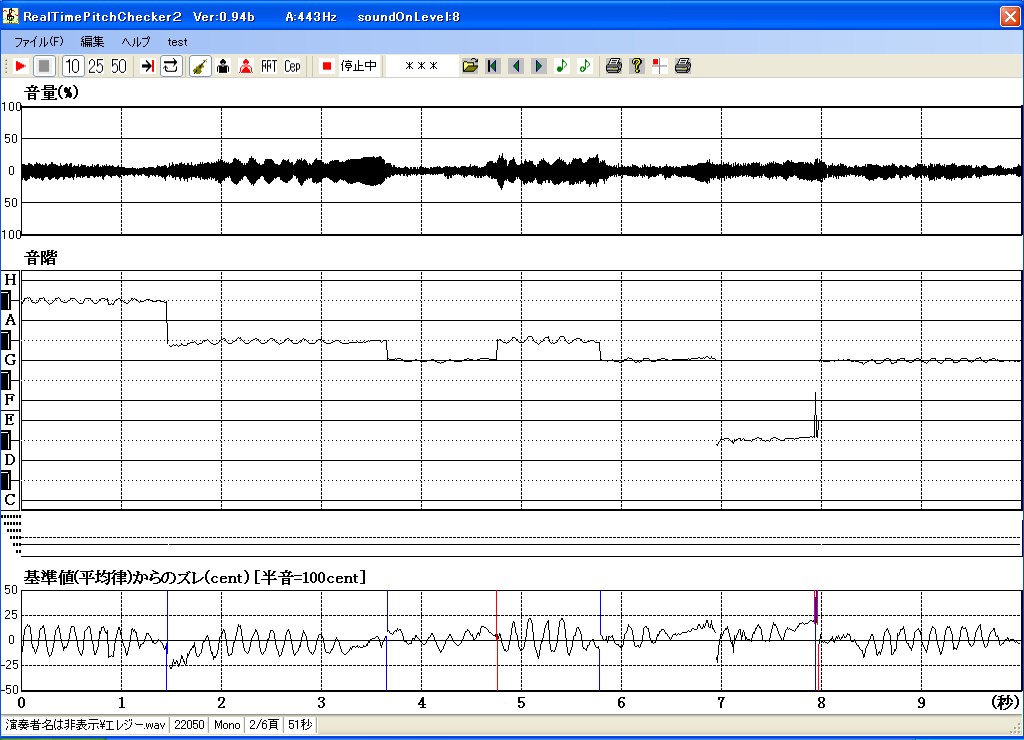The width and height of the screenshot is (1024, 740).
Task: Click the last printer icon in toolbar
Action: point(682,66)
